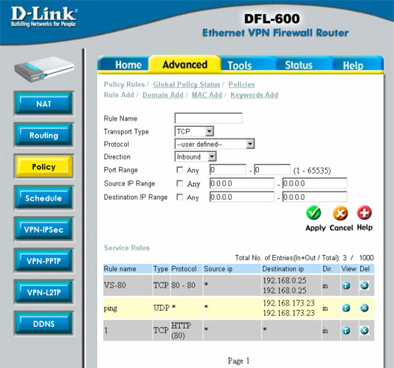Check the Any box for Port Range

pos(180,170)
